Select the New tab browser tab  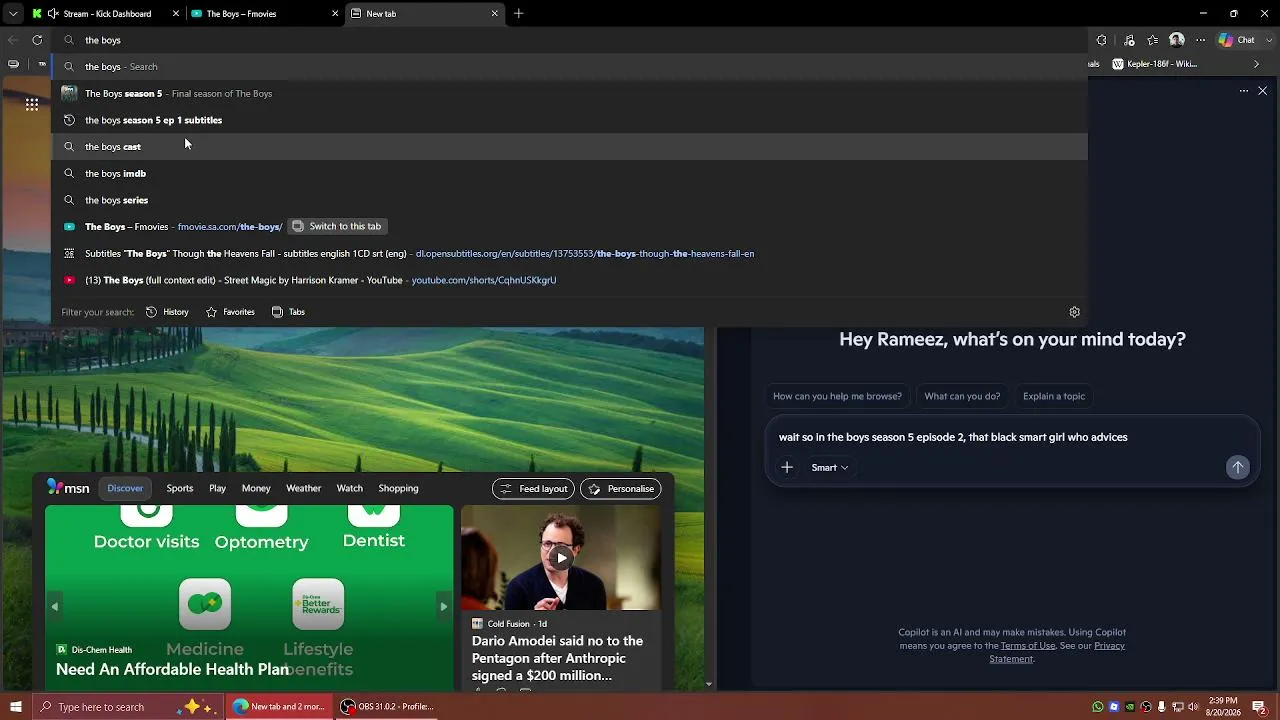pyautogui.click(x=425, y=14)
